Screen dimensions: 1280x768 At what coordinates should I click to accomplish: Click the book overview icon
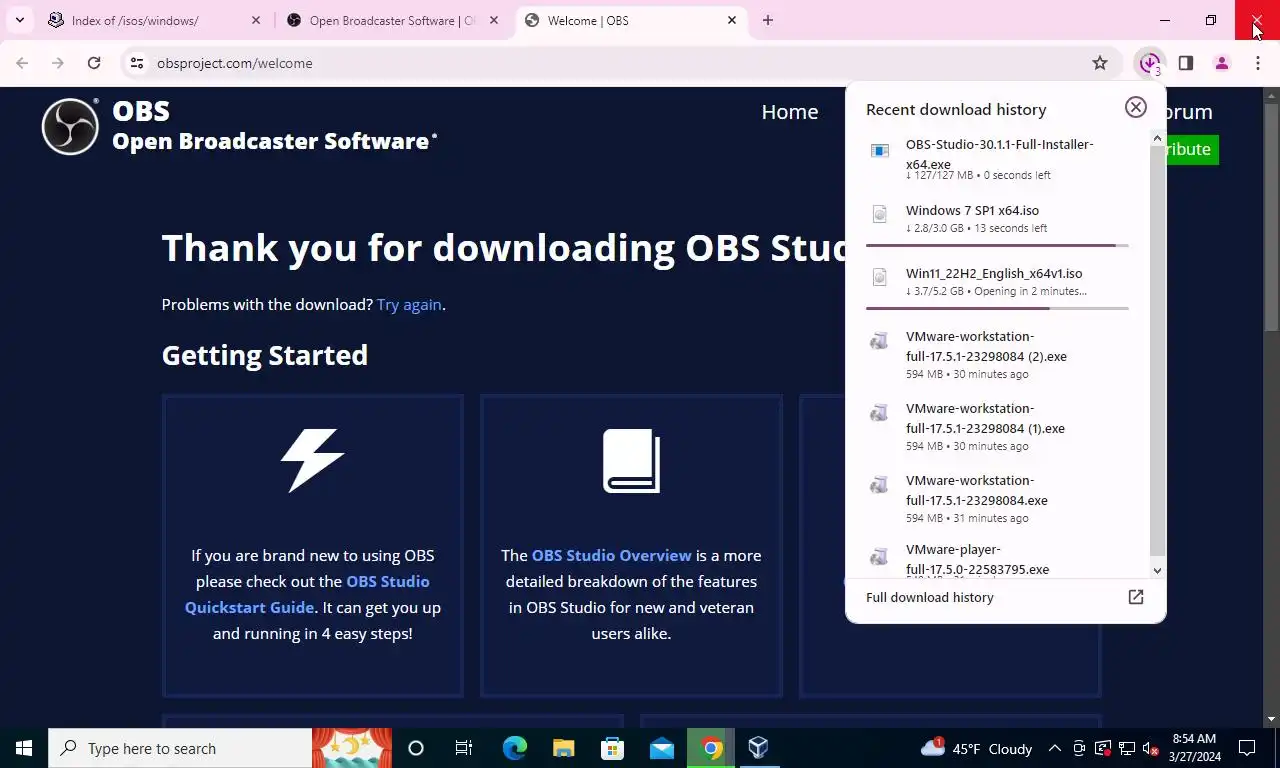pos(631,461)
